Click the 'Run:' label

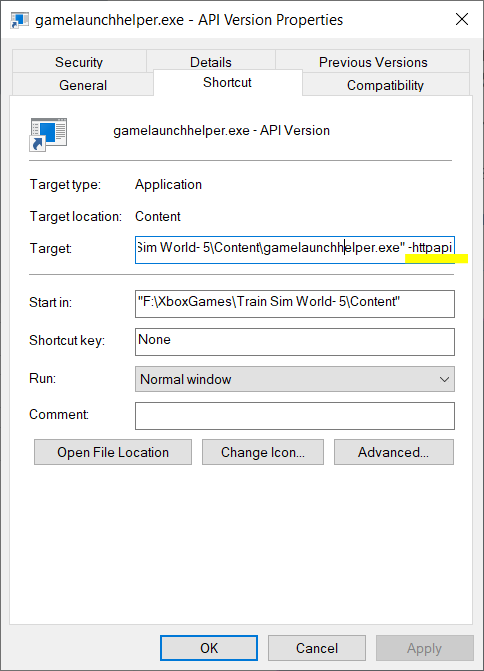(42, 378)
